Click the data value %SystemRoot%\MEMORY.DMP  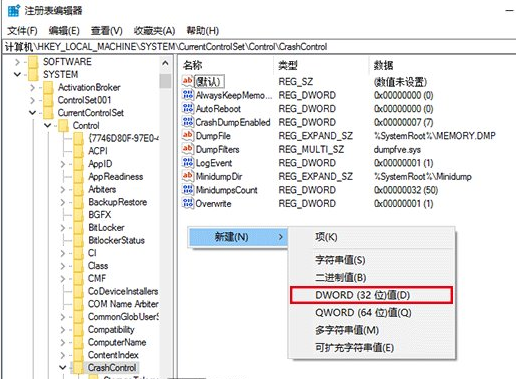435,136
